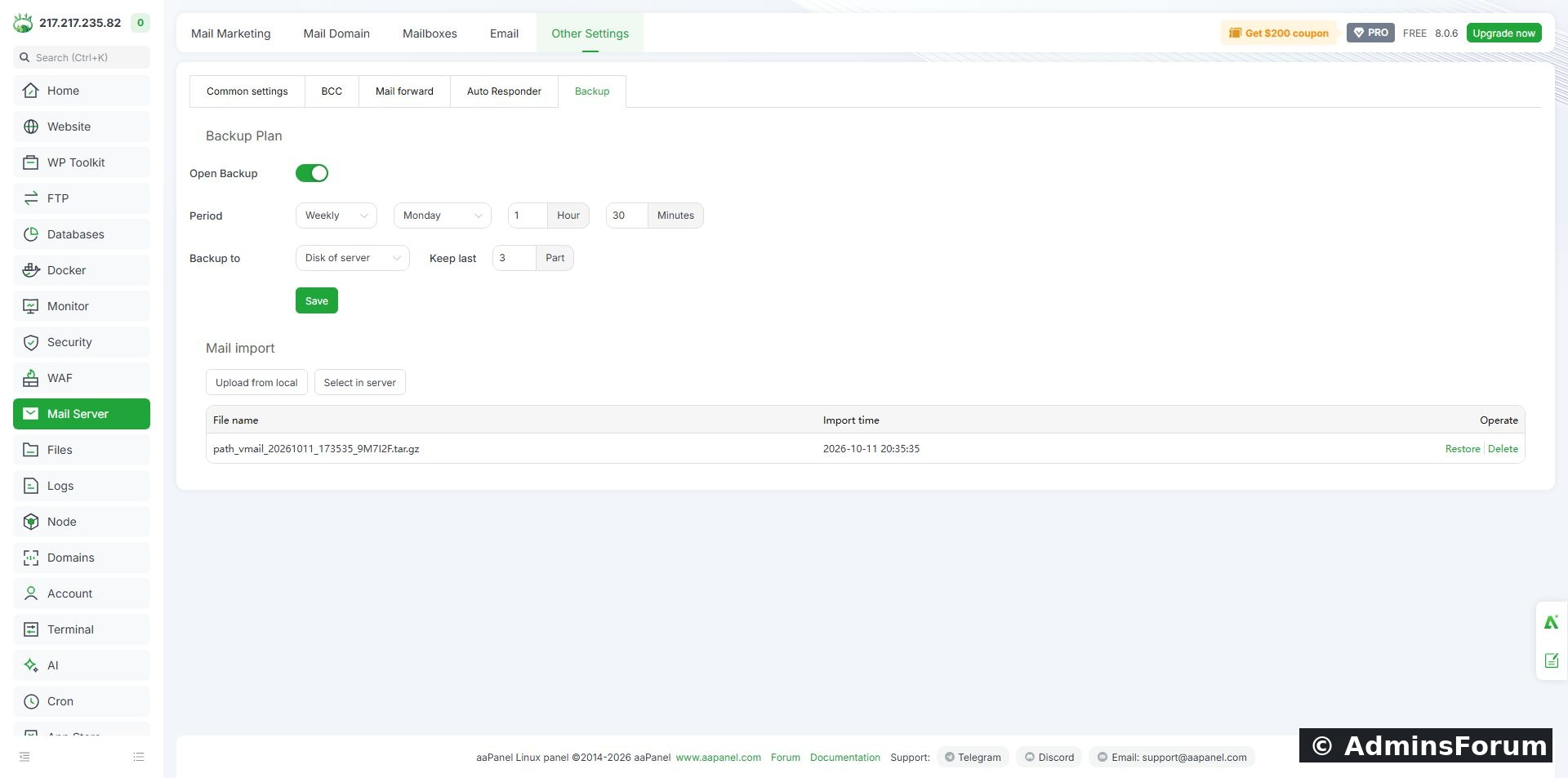Click the Docker whale icon
The width and height of the screenshot is (1568, 778).
(x=31, y=270)
